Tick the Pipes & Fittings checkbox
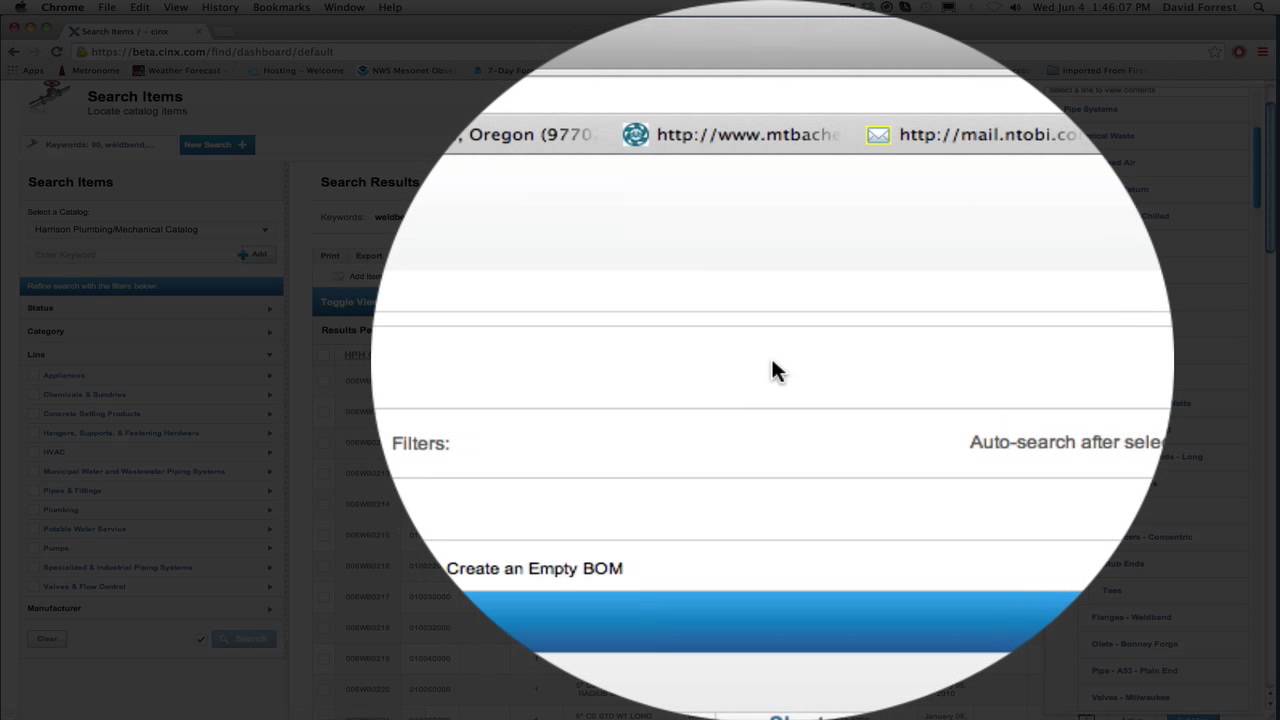The width and height of the screenshot is (1280, 720). [33, 490]
